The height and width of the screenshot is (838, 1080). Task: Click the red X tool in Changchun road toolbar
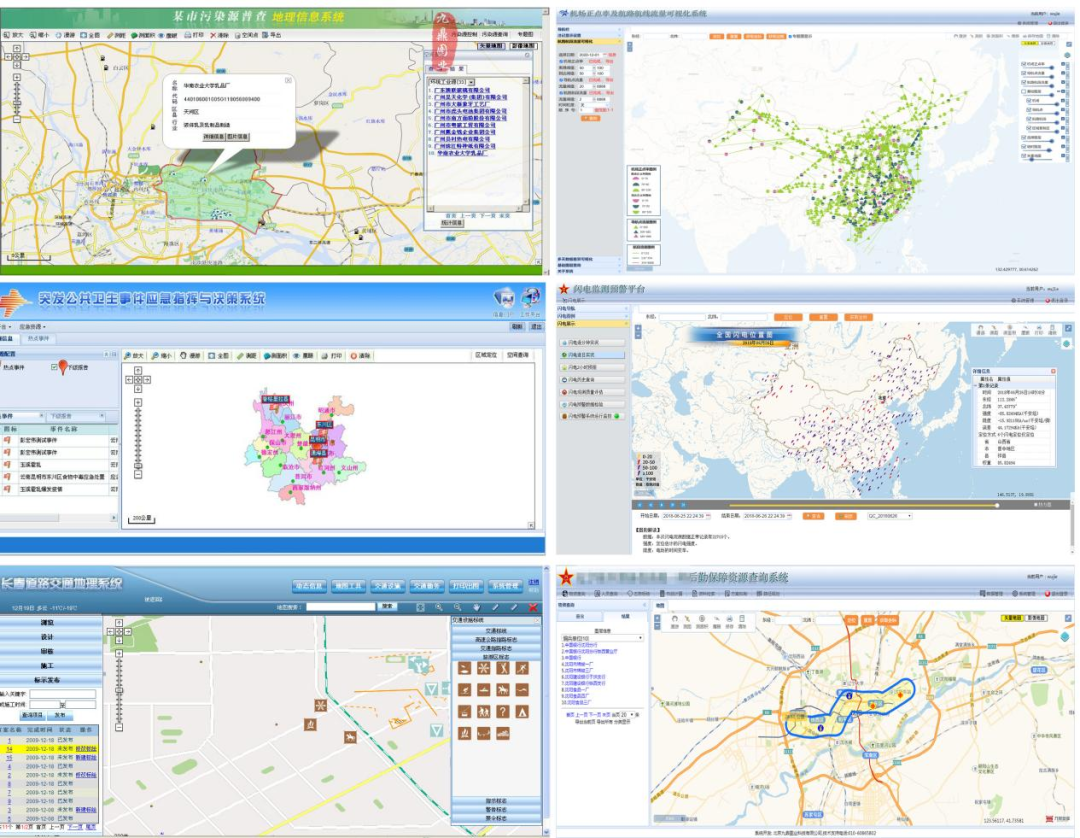click(x=532, y=607)
